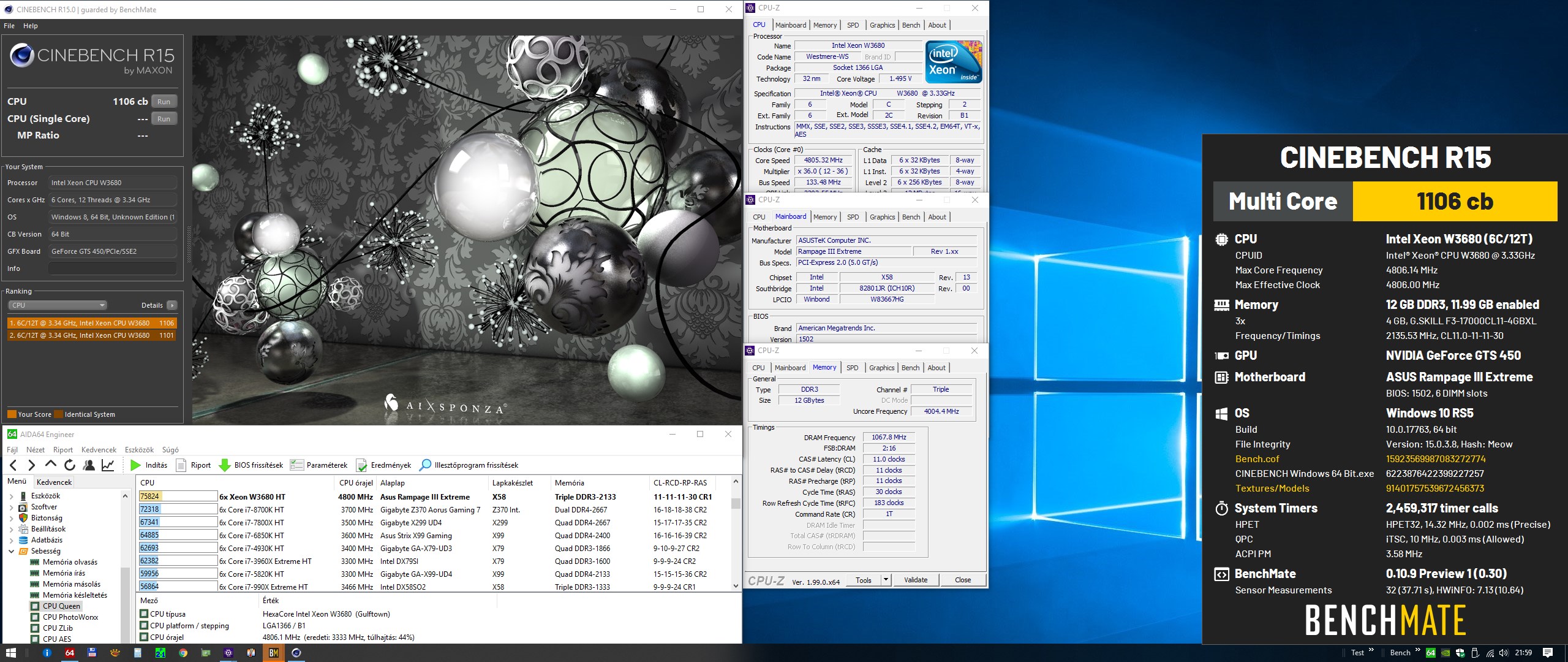Select Memória olvasás benchmark item

pyautogui.click(x=64, y=562)
